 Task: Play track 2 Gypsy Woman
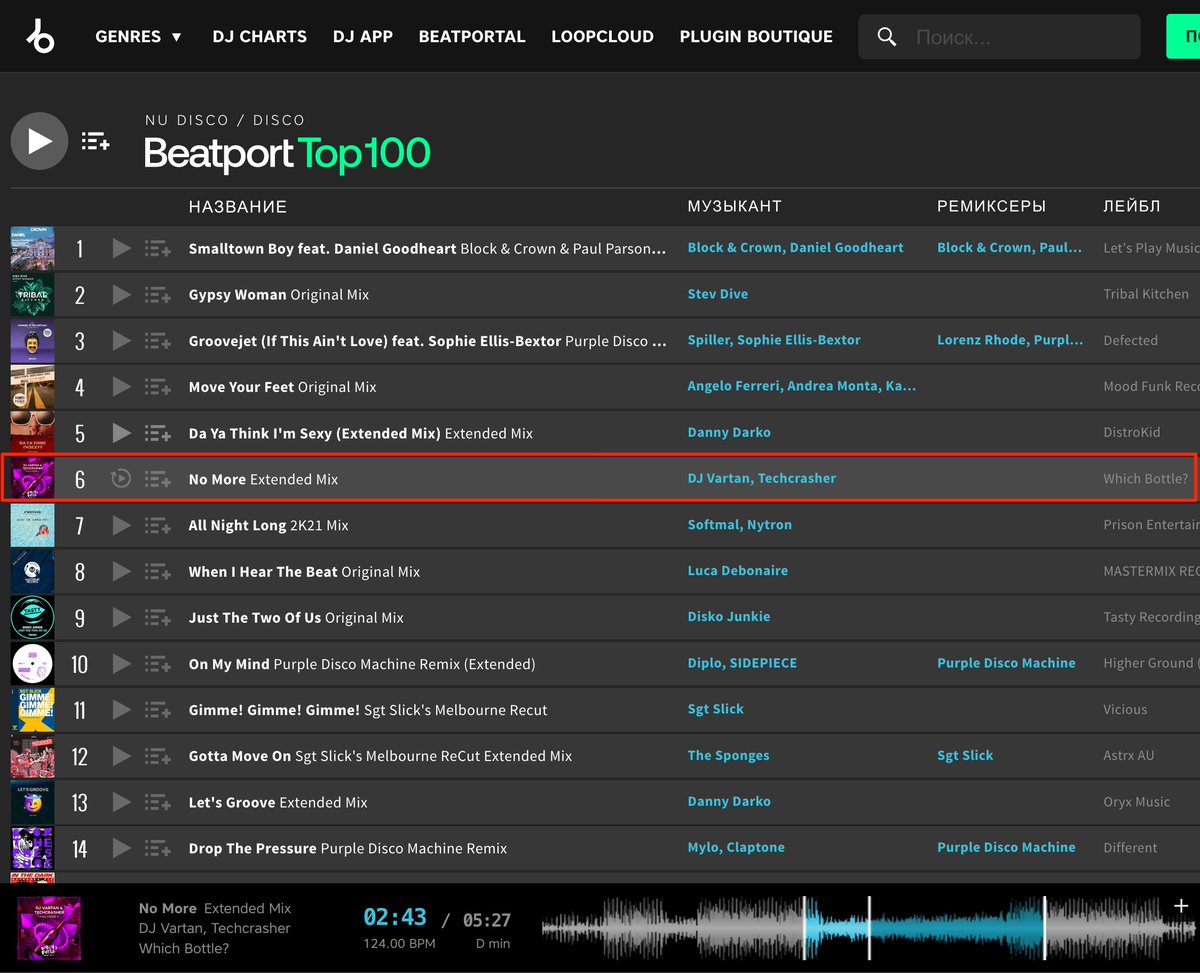[x=121, y=294]
